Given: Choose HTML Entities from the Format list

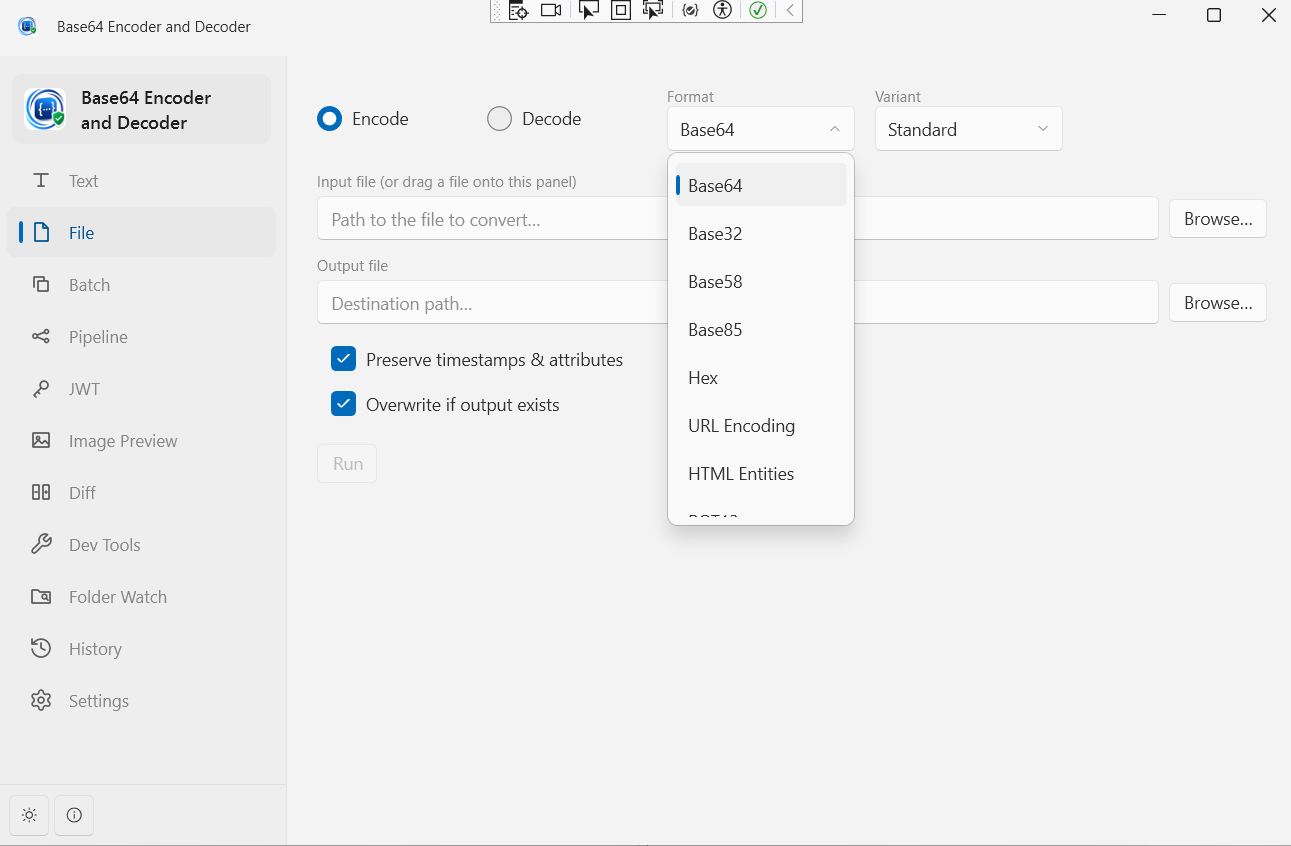Looking at the screenshot, I should click(761, 473).
